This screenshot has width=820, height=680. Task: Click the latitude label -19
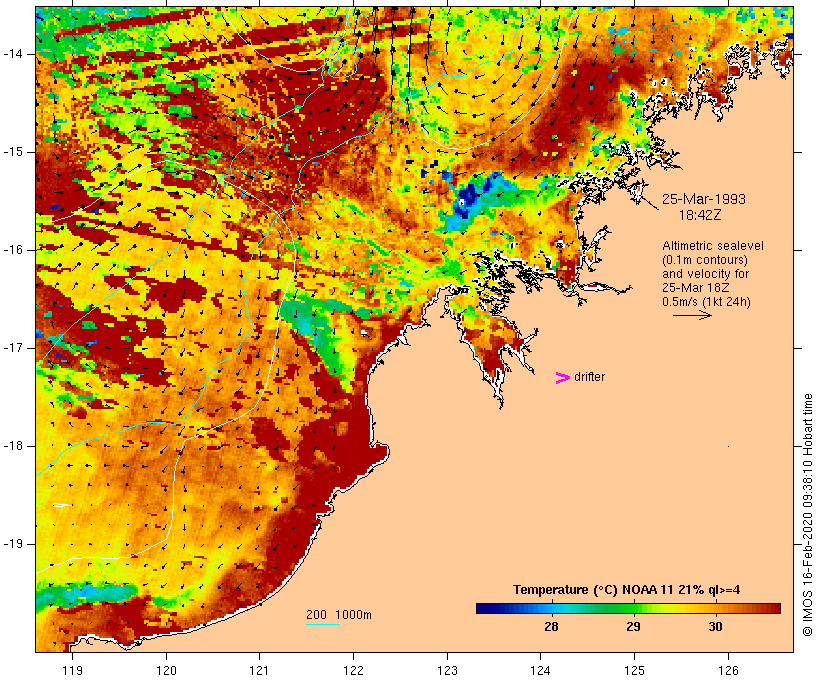tap(12, 544)
